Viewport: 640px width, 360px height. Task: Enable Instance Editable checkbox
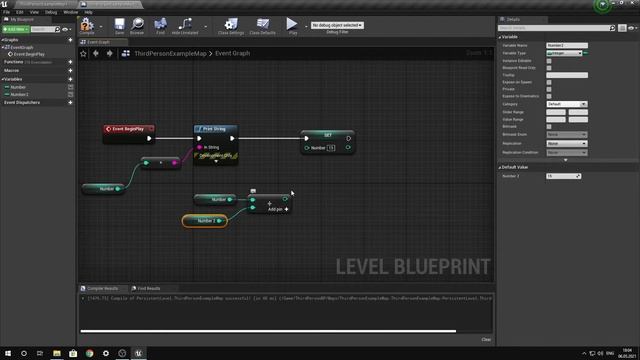pyautogui.click(x=549, y=61)
